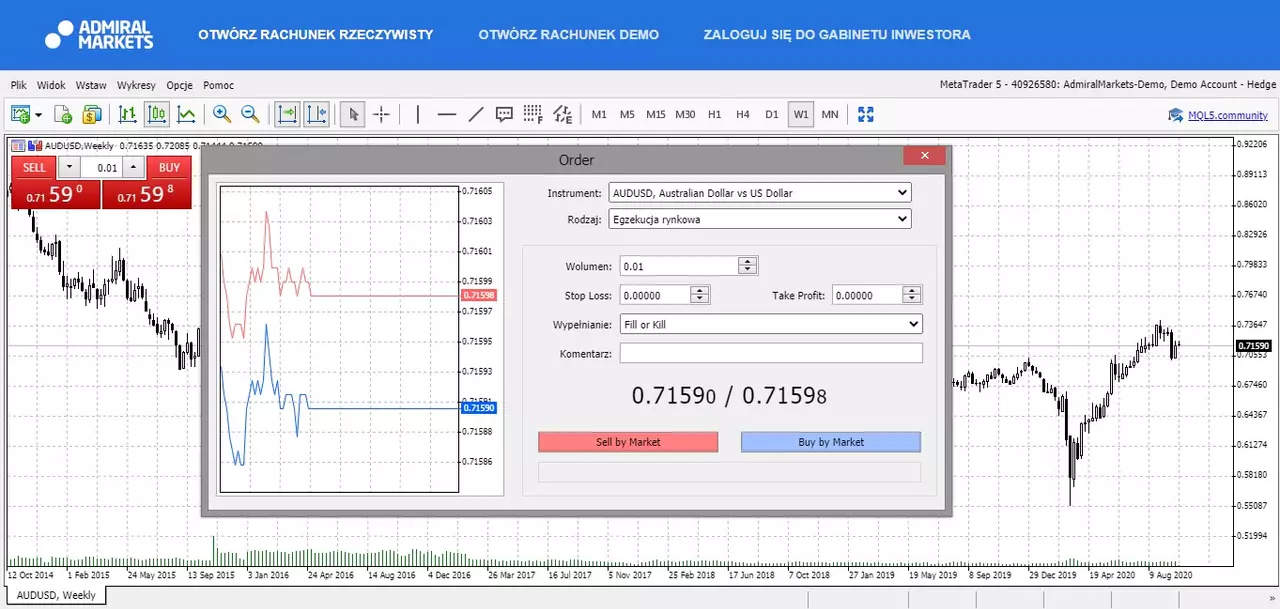Viewport: 1280px width, 609px height.
Task: Select the line chart icon
Action: click(186, 114)
